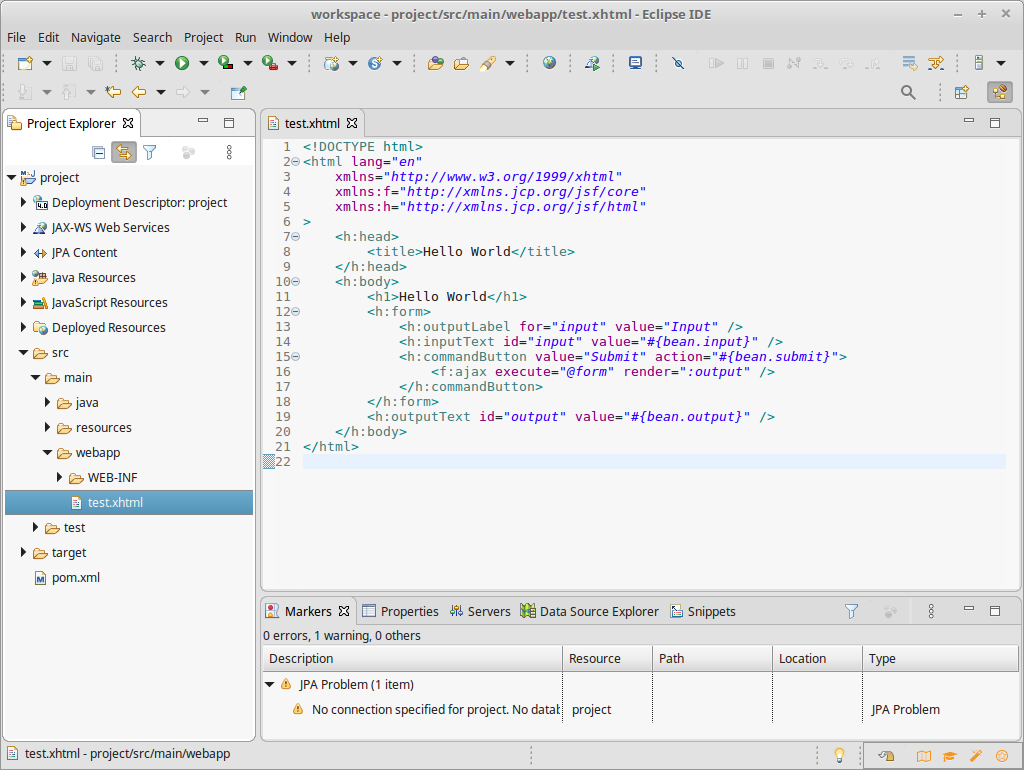This screenshot has width=1024, height=770.
Task: Select the Debug toolbar icon
Action: 139,62
